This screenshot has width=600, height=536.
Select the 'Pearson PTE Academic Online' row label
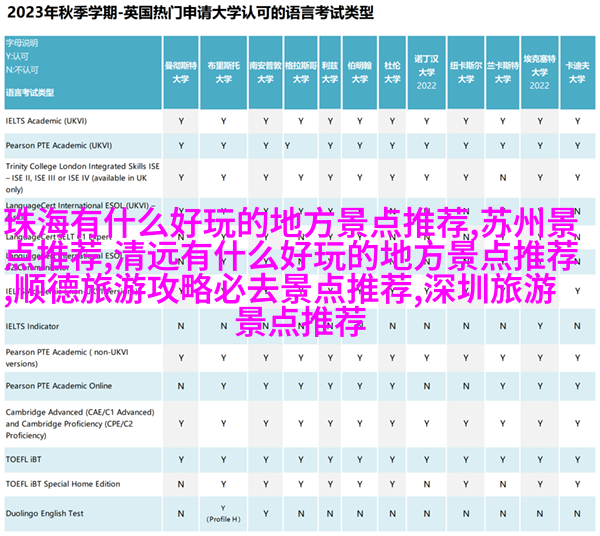[59, 386]
